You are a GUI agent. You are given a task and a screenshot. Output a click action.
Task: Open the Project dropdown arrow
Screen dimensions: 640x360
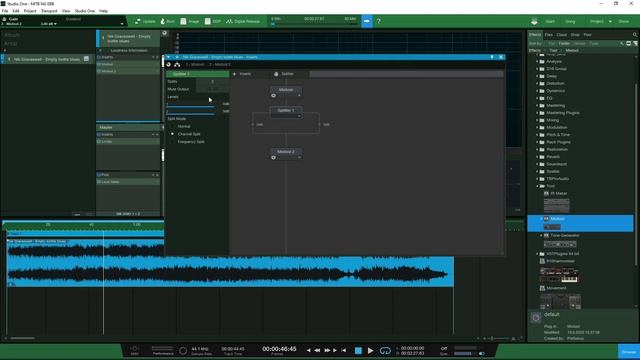610,21
